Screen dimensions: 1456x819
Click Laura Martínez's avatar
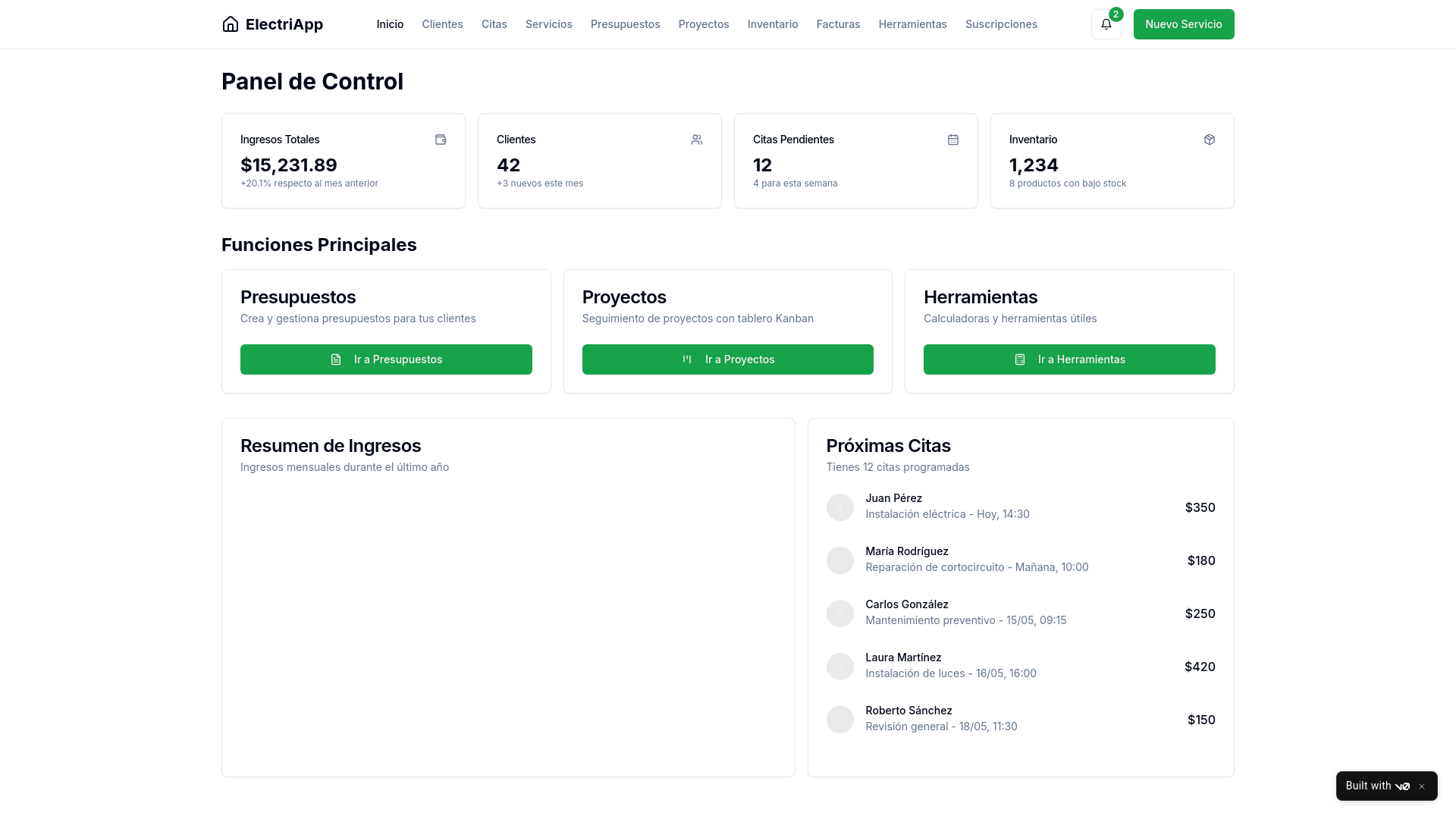click(840, 667)
